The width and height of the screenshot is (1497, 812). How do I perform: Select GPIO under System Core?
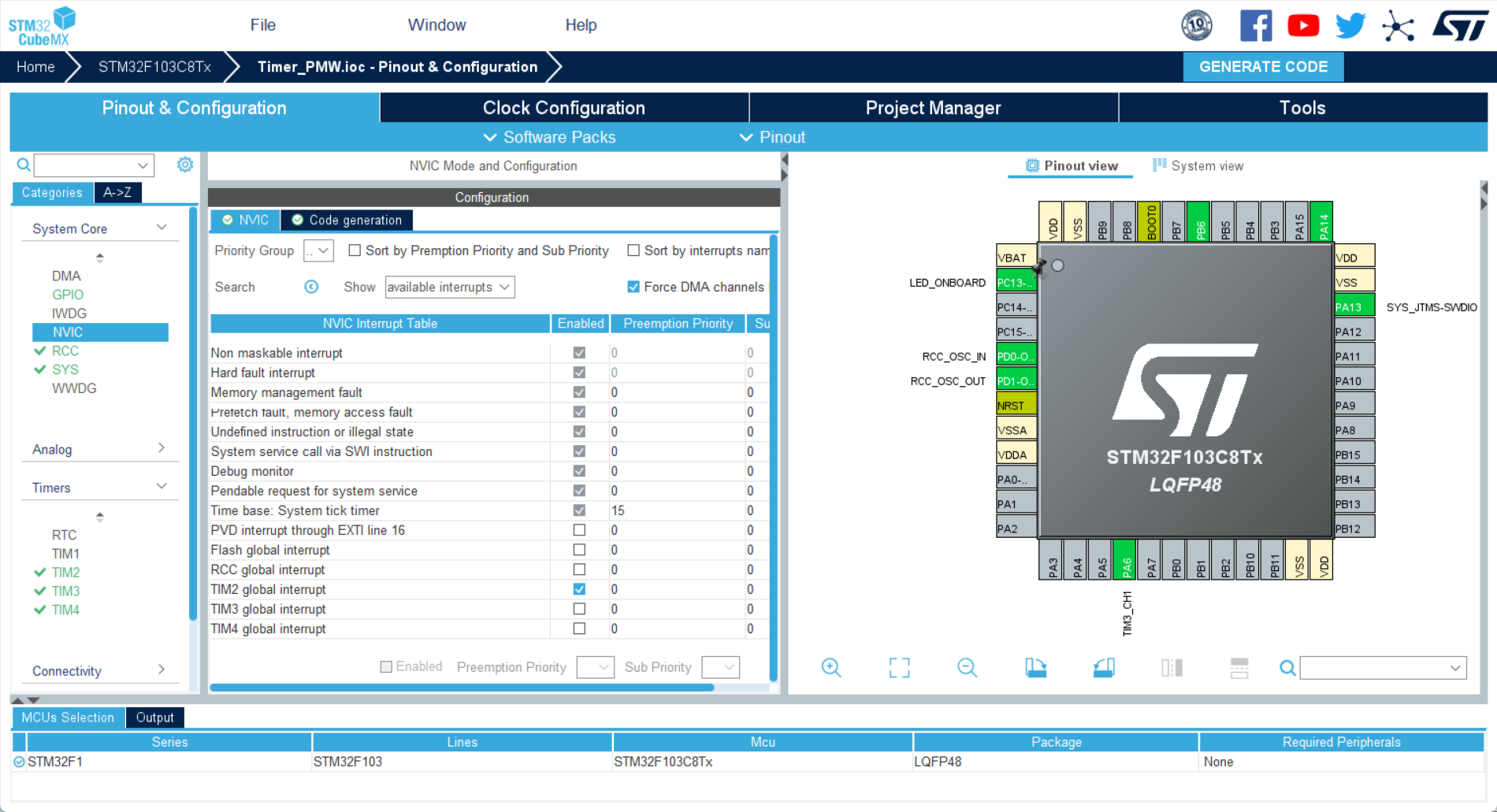68,295
